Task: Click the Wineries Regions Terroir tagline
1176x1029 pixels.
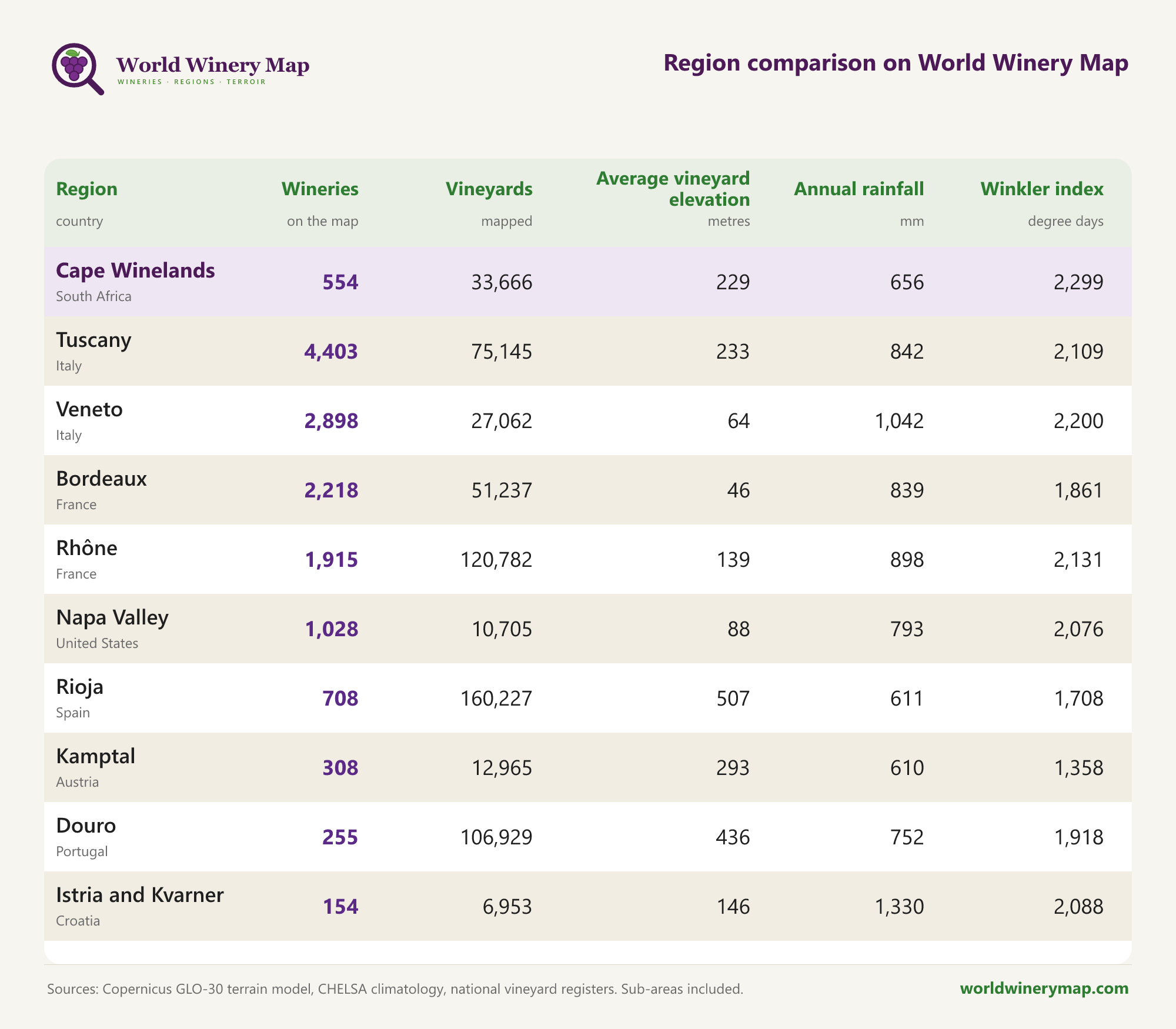Action: pos(192,82)
